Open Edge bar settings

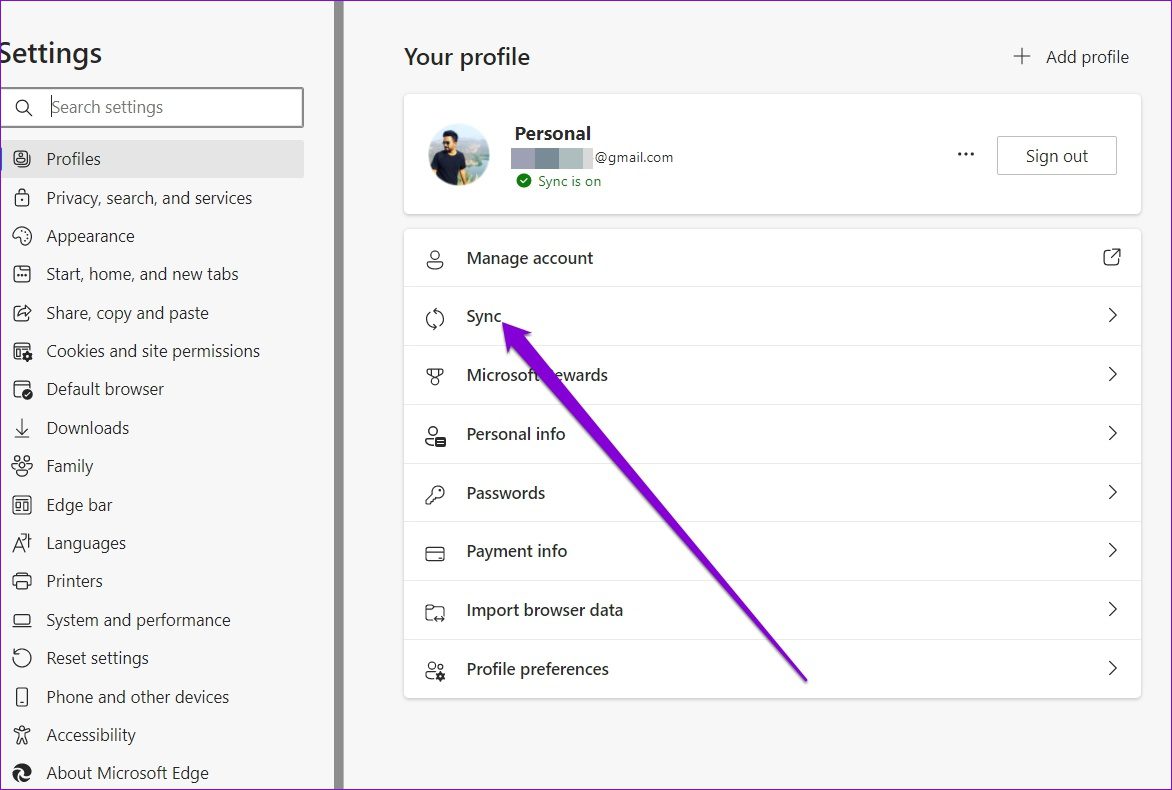[152, 505]
